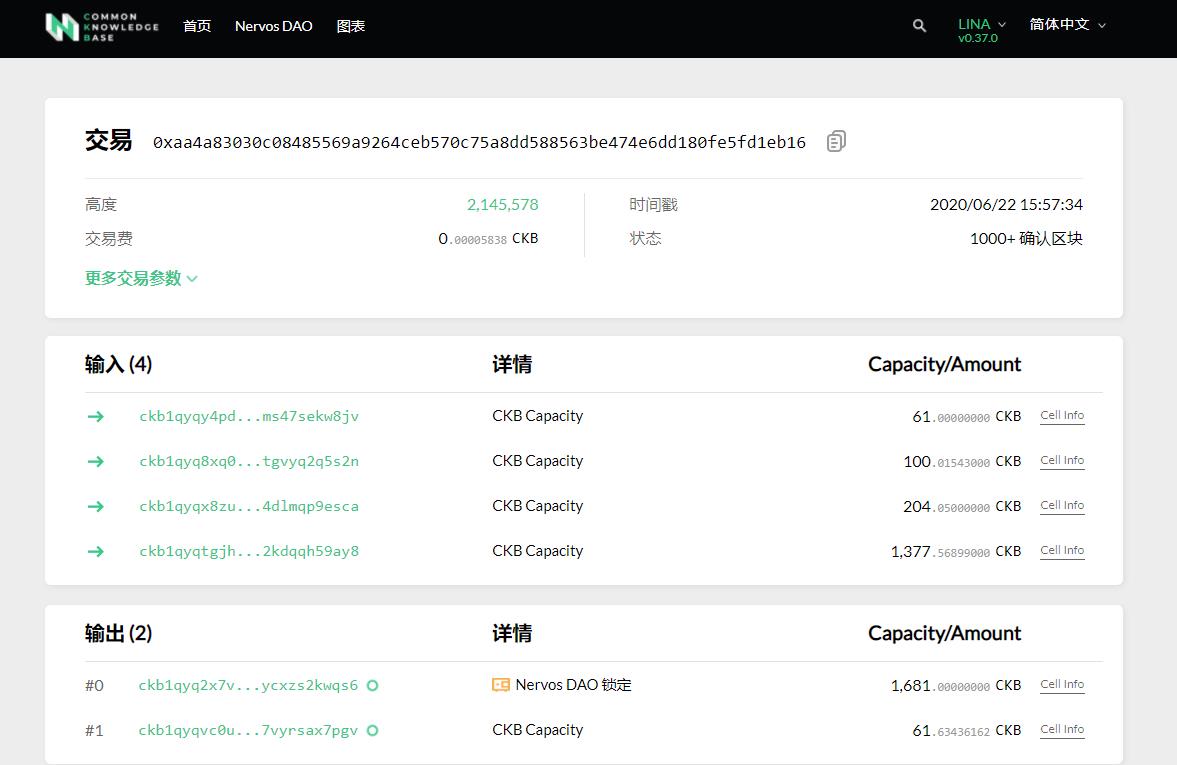1177x765 pixels.
Task: Open output address ckb1qyqvc0u...7vyrsax7pgv
Action: (248, 730)
